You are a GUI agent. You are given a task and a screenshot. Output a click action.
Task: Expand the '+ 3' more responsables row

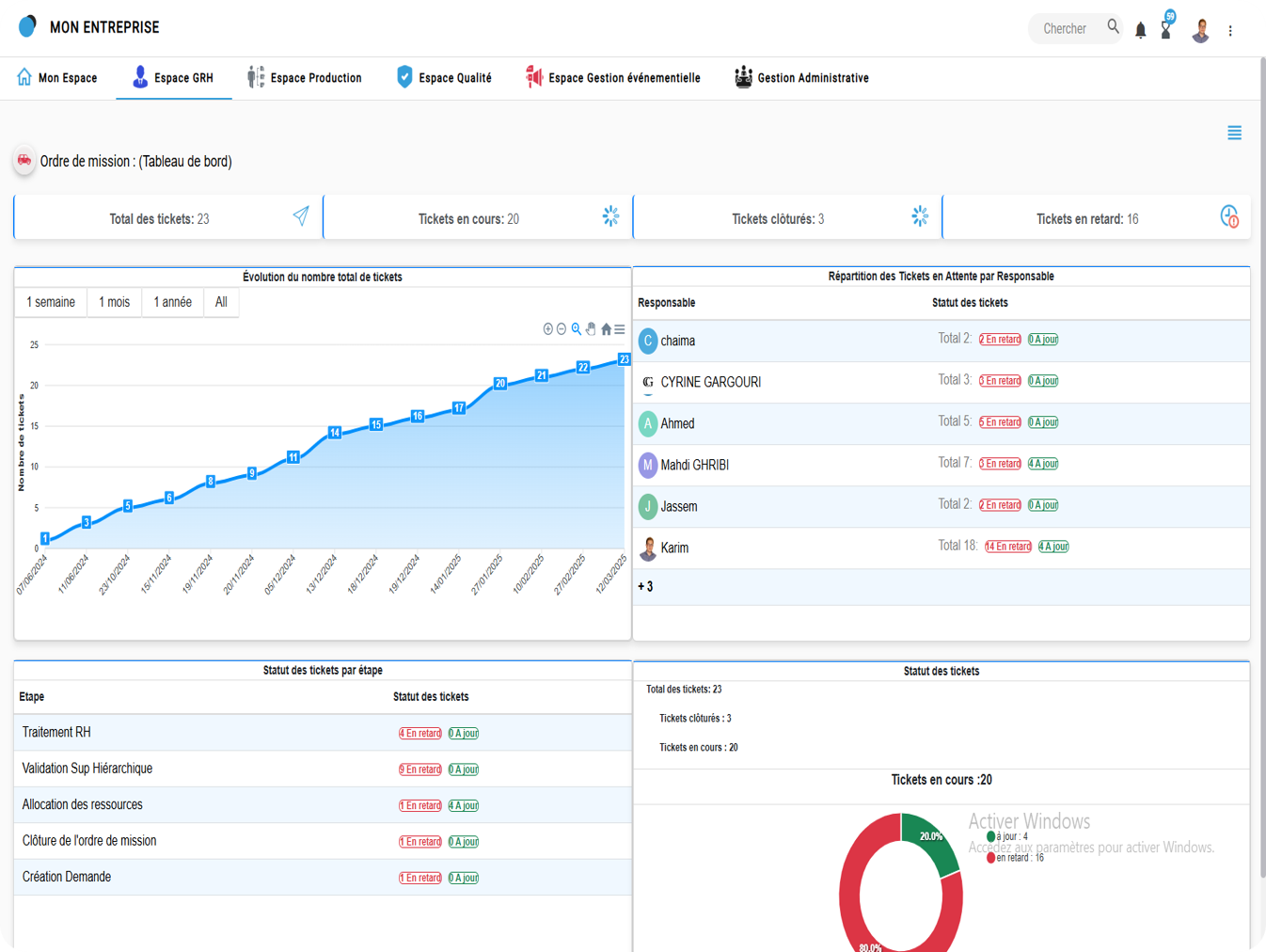point(645,587)
